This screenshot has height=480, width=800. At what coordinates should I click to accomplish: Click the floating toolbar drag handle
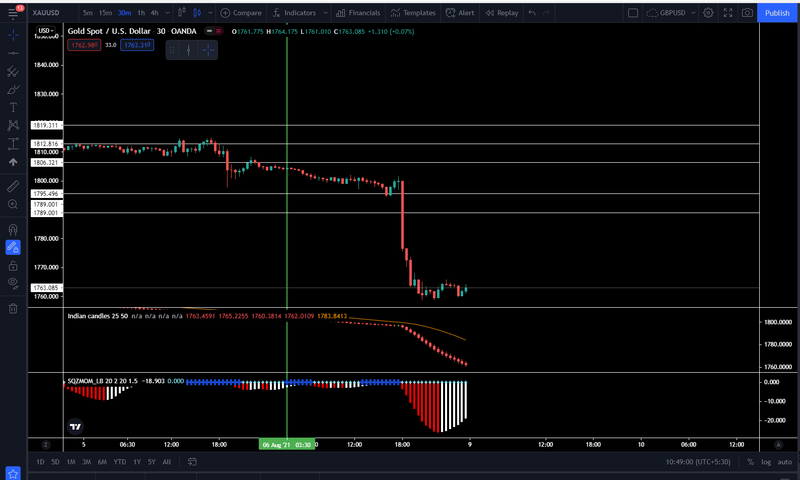(172, 50)
